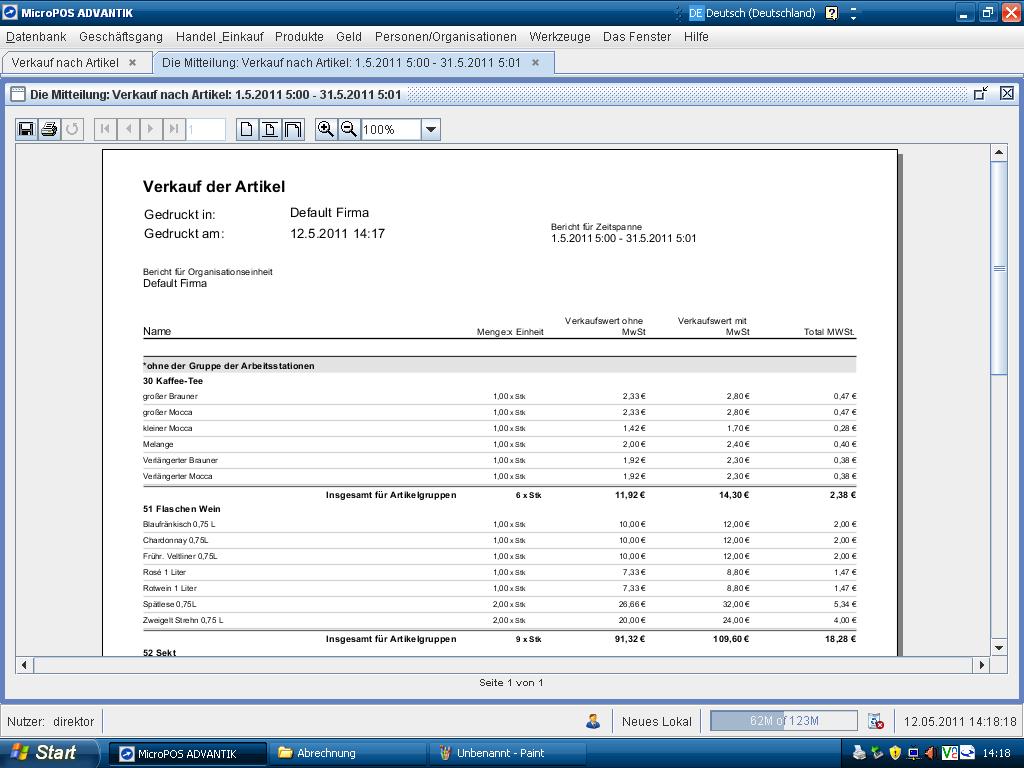Screen dimensions: 1024x768
Task: Open the Produkte menu
Action: [x=299, y=37]
